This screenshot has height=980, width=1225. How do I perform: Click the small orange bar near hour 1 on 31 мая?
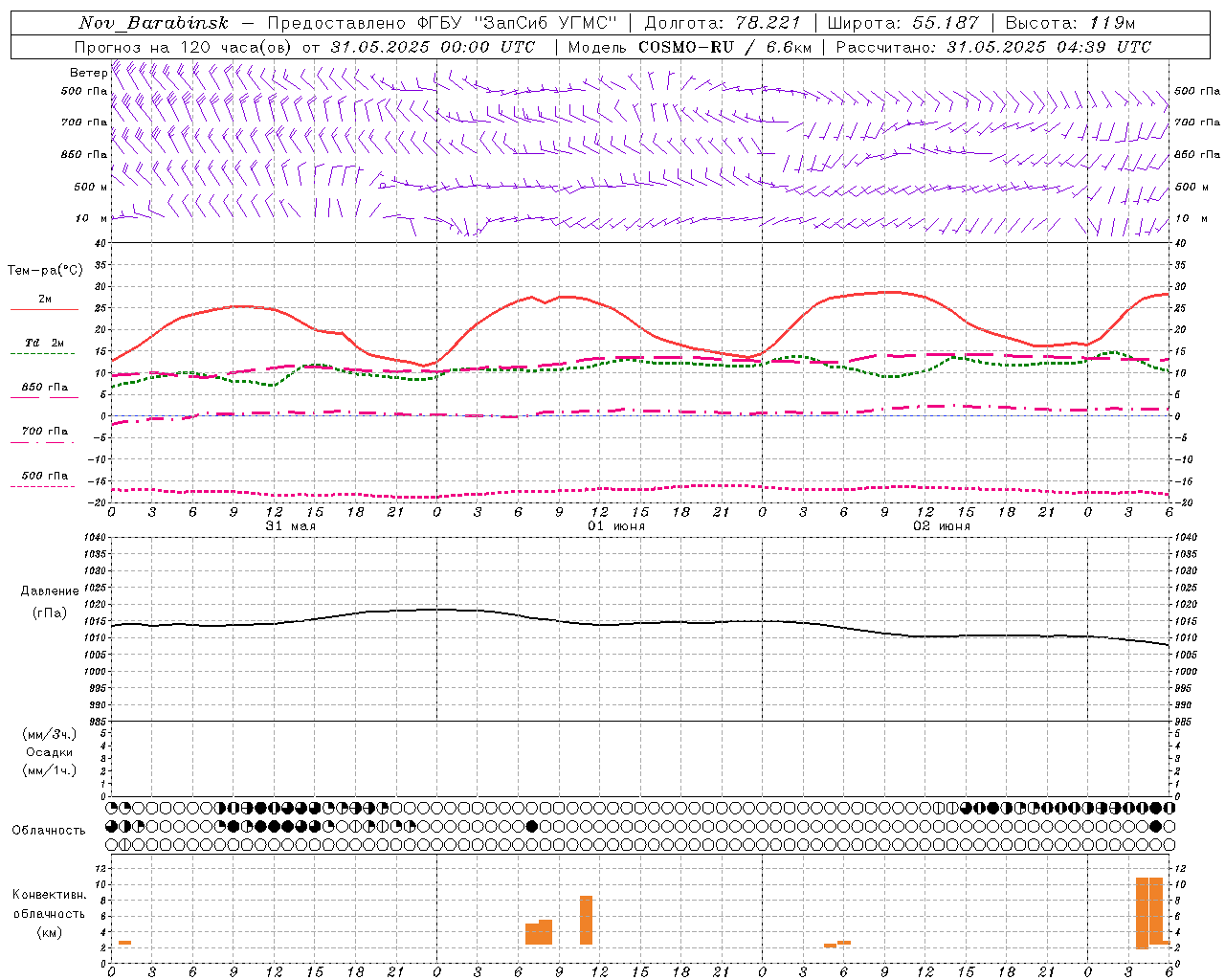[x=124, y=943]
